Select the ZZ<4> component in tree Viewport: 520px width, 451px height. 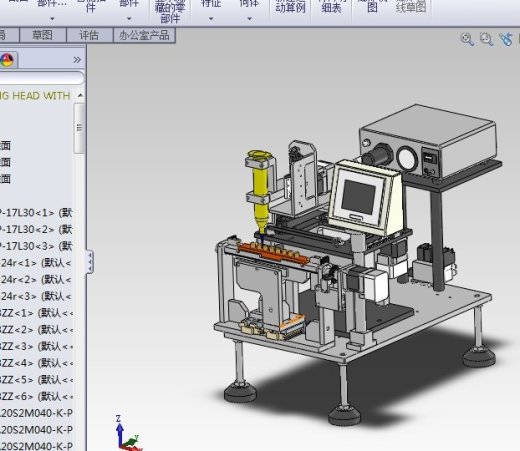36,363
